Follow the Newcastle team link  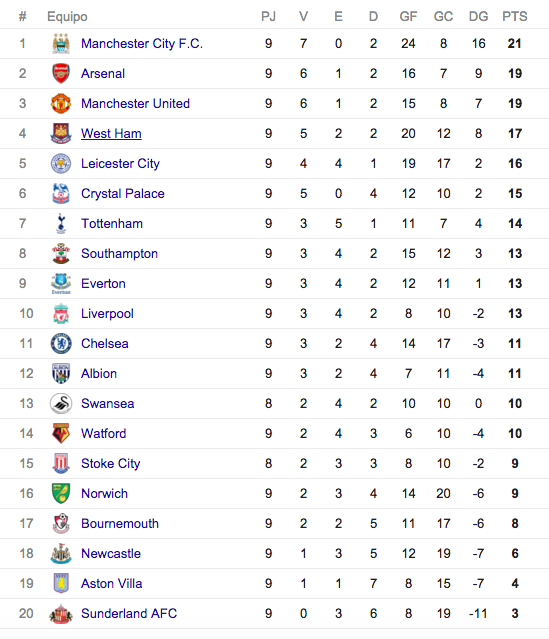[111, 553]
